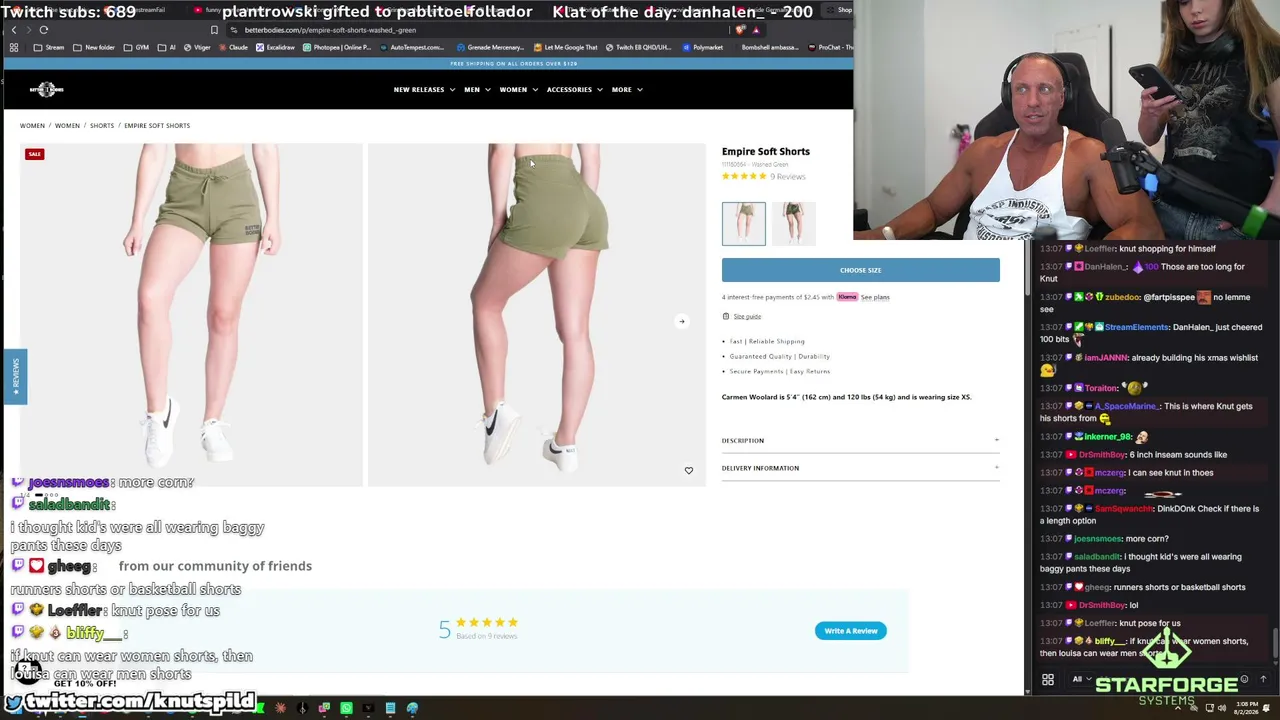1280x720 pixels.
Task: Open the Brave Shields lion icon
Action: pos(740,30)
